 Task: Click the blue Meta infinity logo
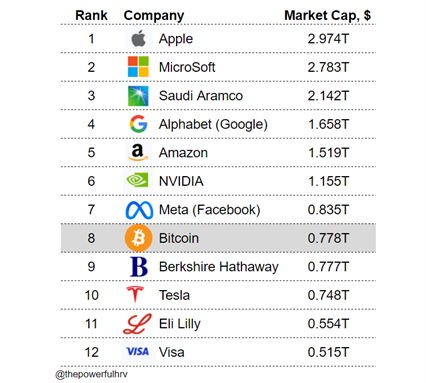pos(139,210)
